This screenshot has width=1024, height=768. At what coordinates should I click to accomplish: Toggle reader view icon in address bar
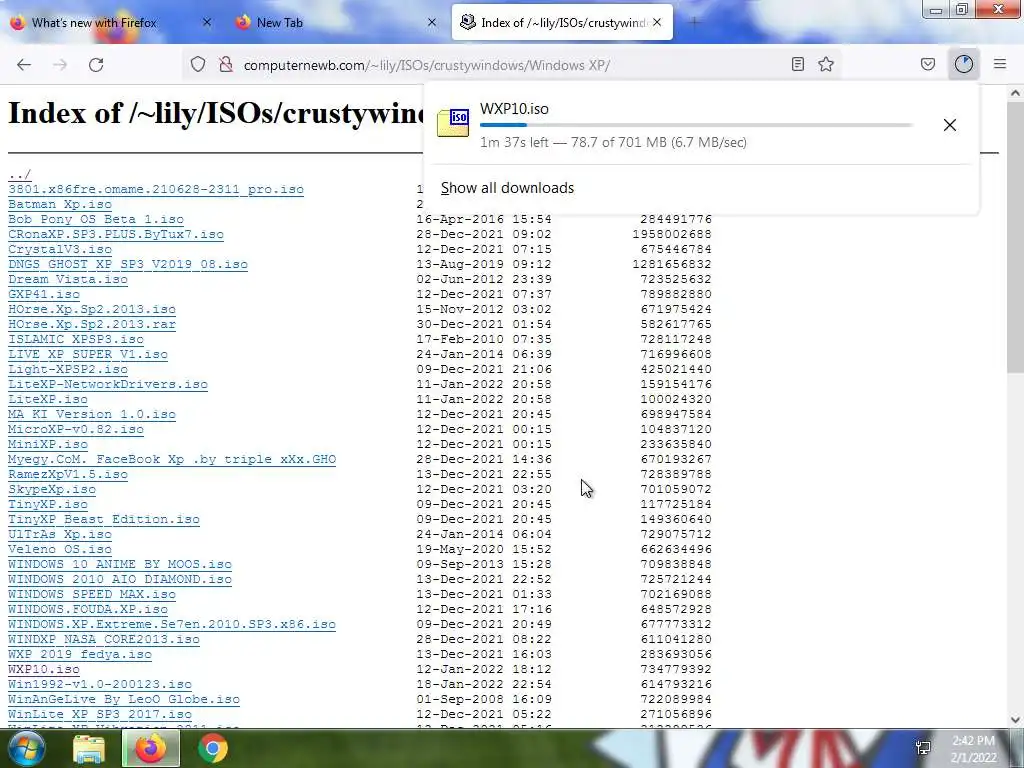(797, 64)
